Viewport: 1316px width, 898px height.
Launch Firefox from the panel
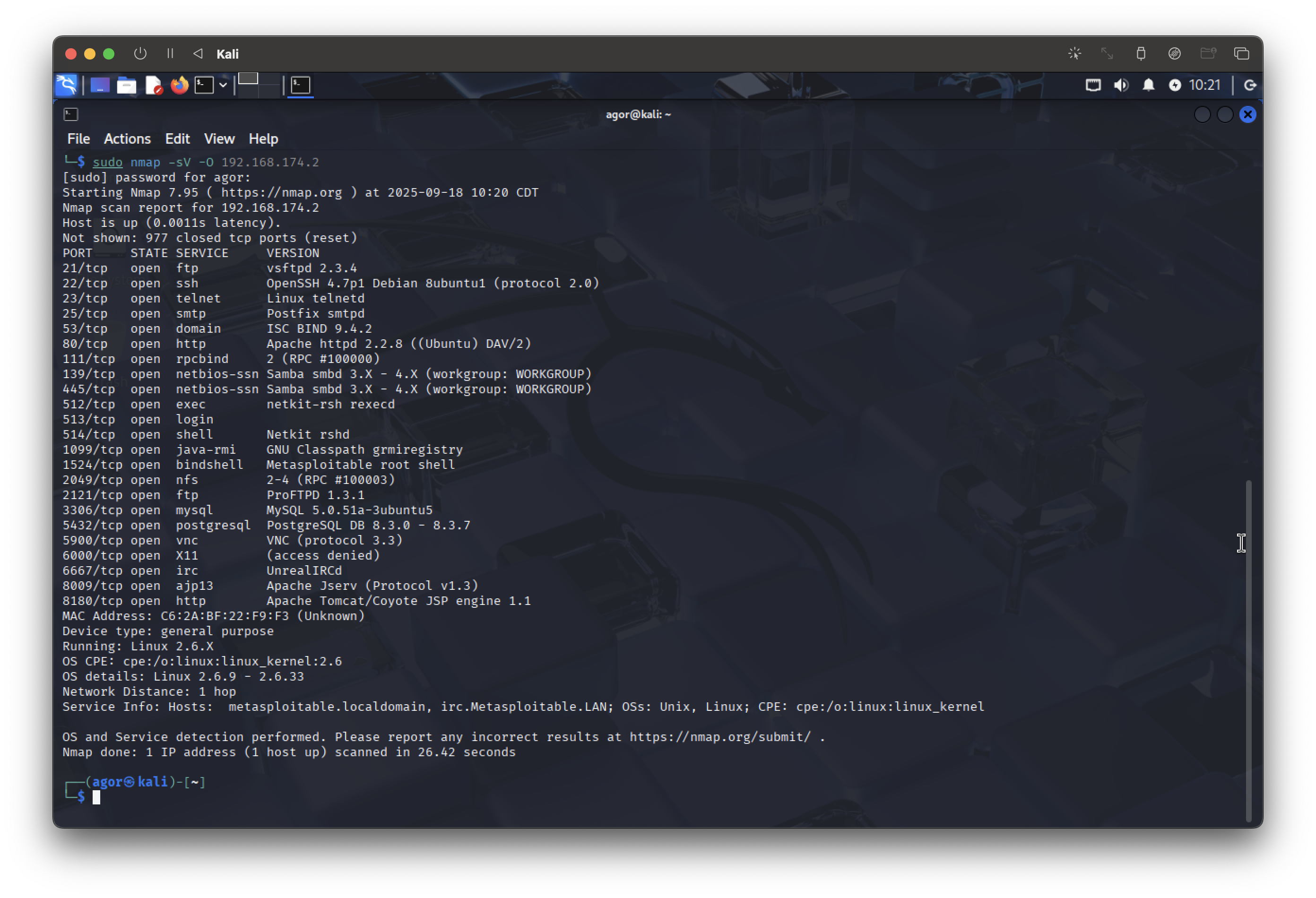(x=180, y=86)
